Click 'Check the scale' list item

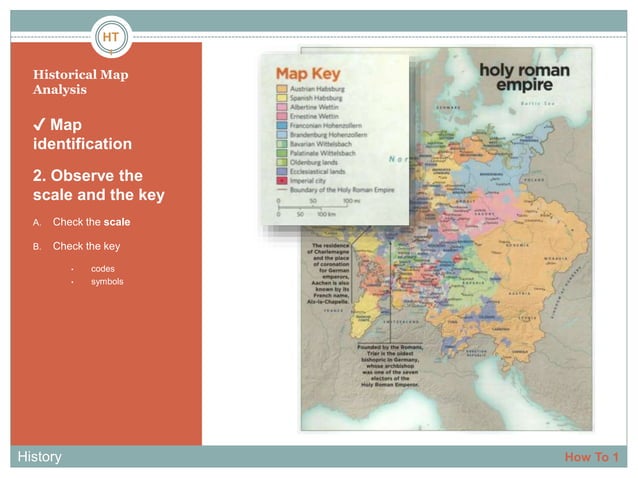91,222
